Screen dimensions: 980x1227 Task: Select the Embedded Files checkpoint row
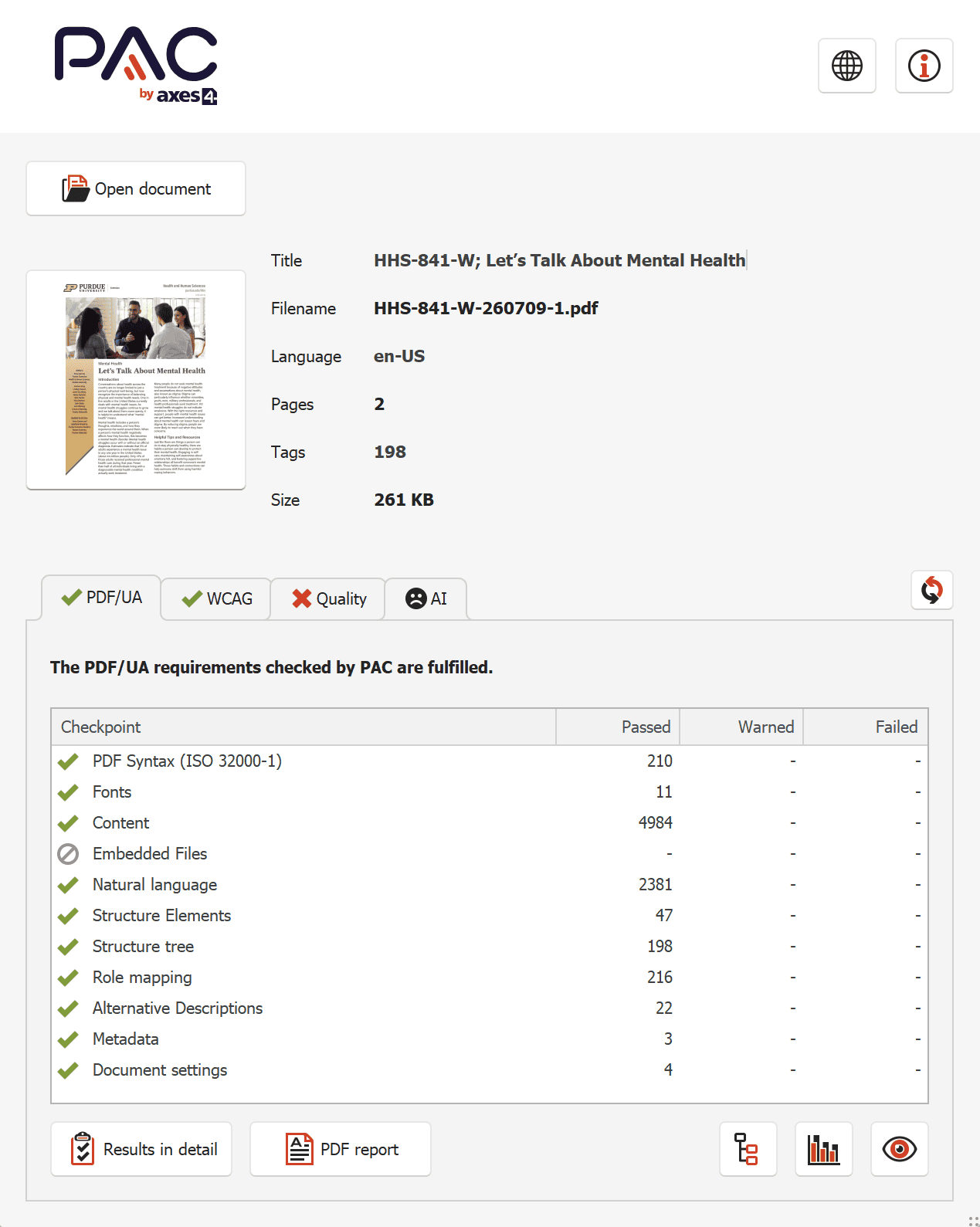(x=490, y=853)
